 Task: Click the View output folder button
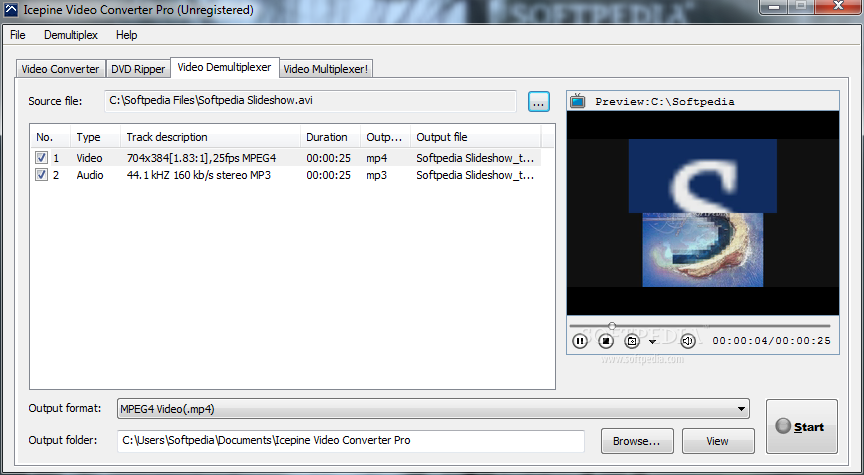point(717,441)
